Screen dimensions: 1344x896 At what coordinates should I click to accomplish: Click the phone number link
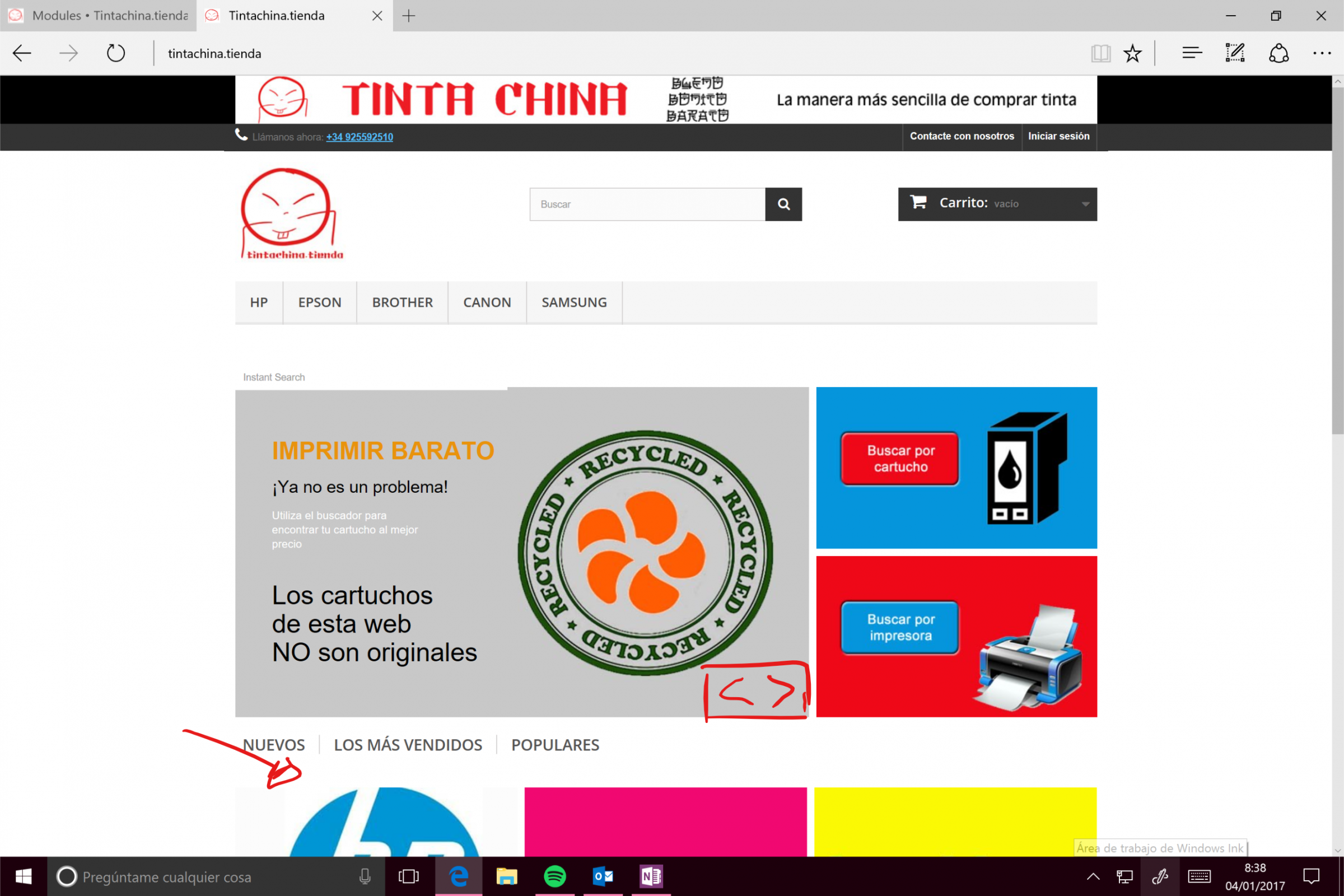pos(360,137)
